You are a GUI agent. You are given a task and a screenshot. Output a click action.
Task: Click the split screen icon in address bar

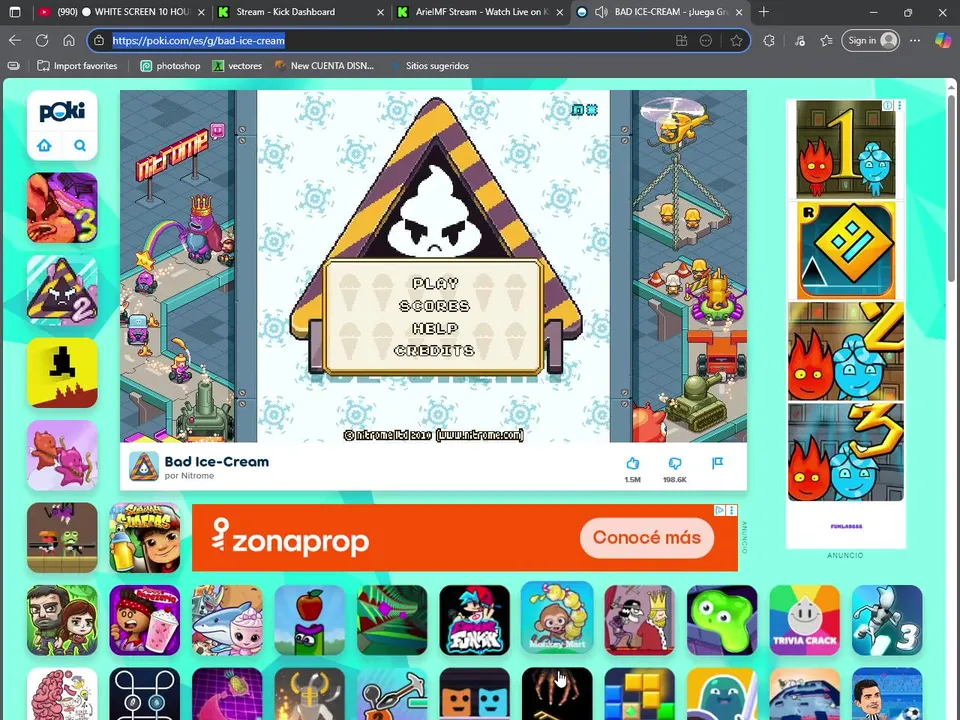(x=681, y=40)
